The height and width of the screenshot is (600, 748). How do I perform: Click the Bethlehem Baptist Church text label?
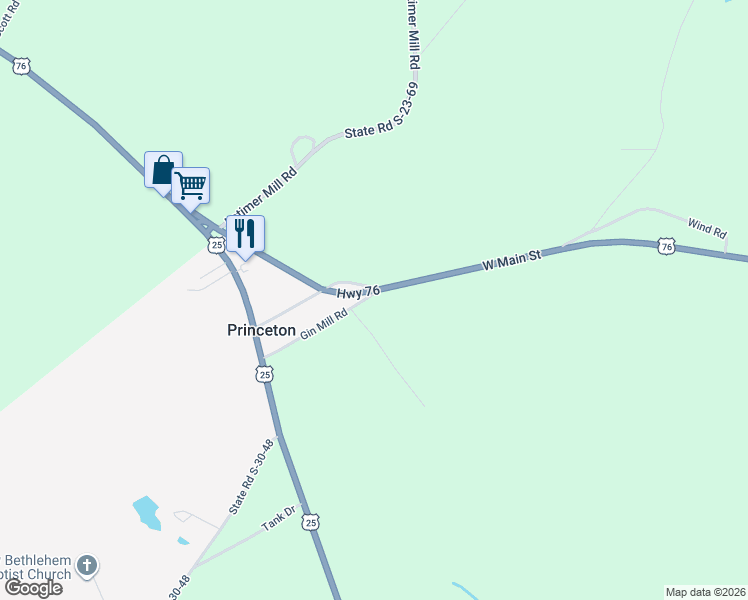tap(36, 567)
